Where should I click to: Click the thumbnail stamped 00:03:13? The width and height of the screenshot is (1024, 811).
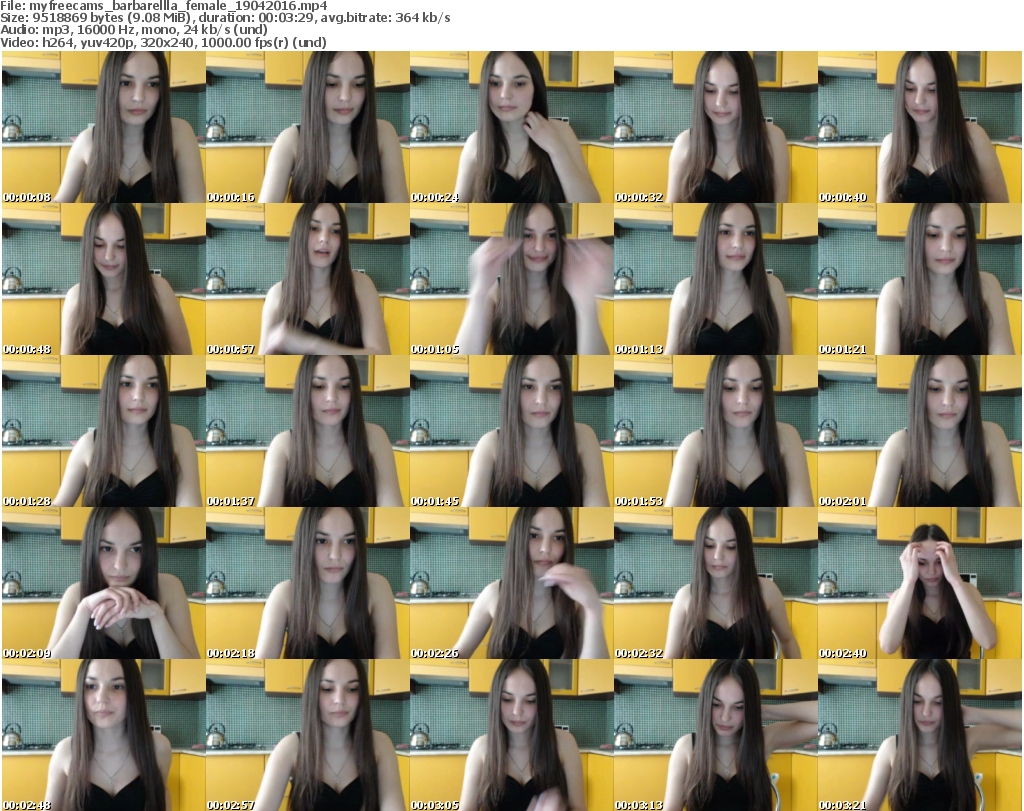[716, 735]
